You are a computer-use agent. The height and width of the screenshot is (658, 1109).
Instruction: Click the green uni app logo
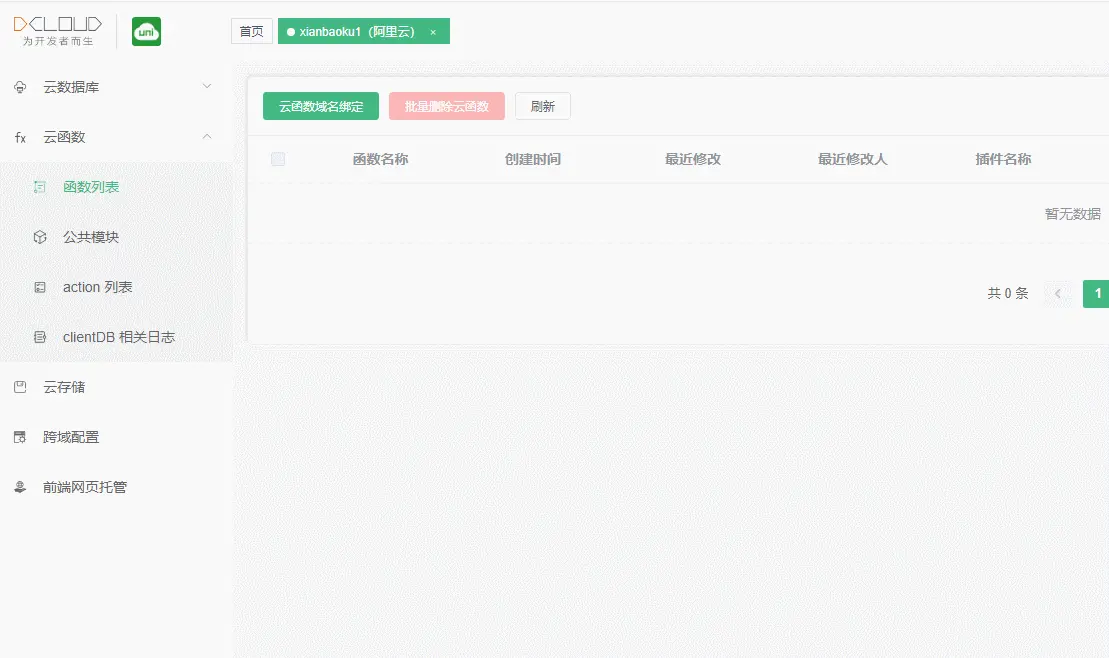coord(146,31)
